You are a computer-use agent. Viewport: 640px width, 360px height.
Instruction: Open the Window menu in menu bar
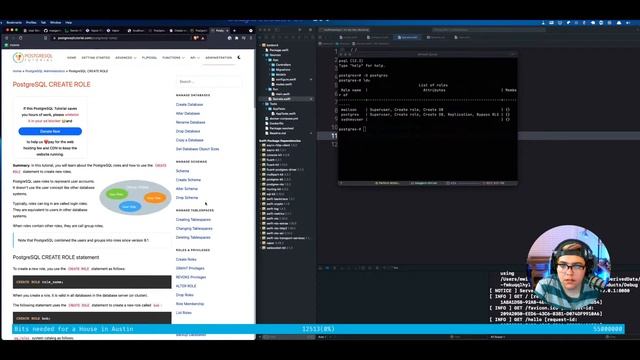click(56, 23)
